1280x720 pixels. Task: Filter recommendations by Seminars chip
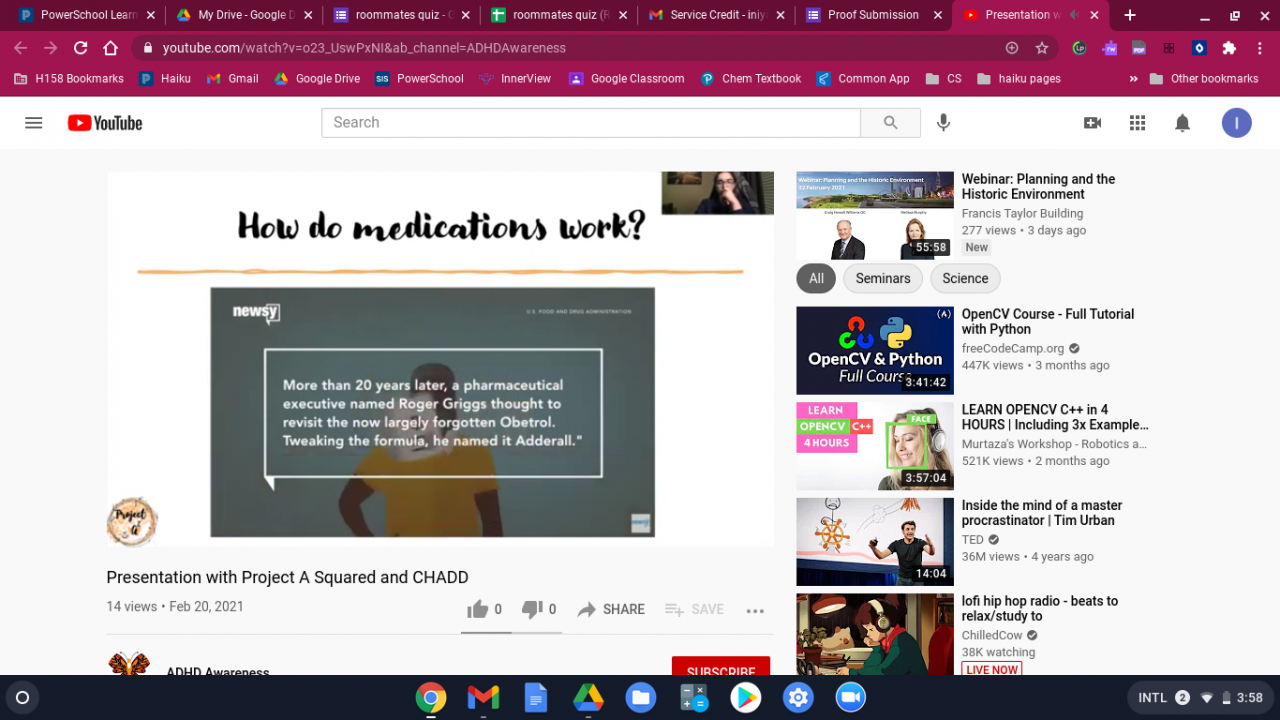click(883, 278)
